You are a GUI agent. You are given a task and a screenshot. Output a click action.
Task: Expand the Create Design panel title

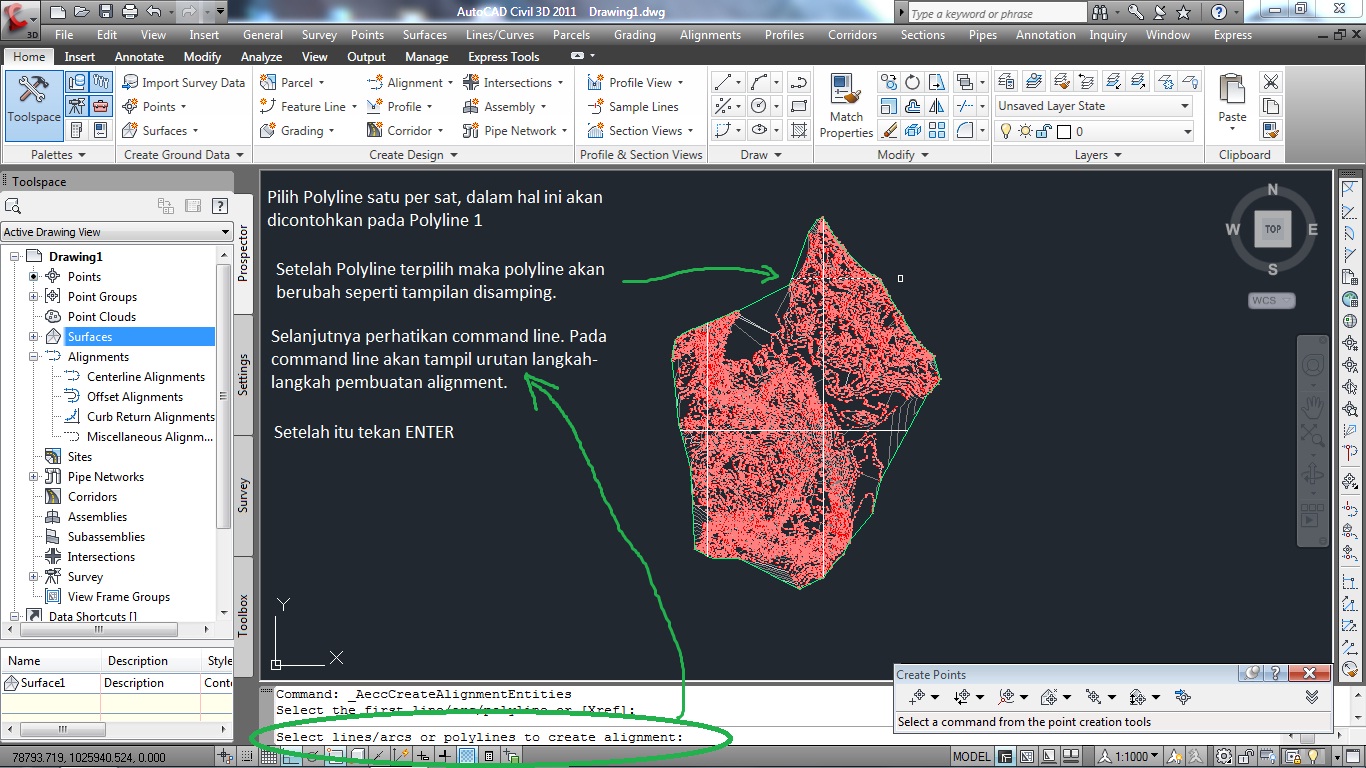(413, 155)
